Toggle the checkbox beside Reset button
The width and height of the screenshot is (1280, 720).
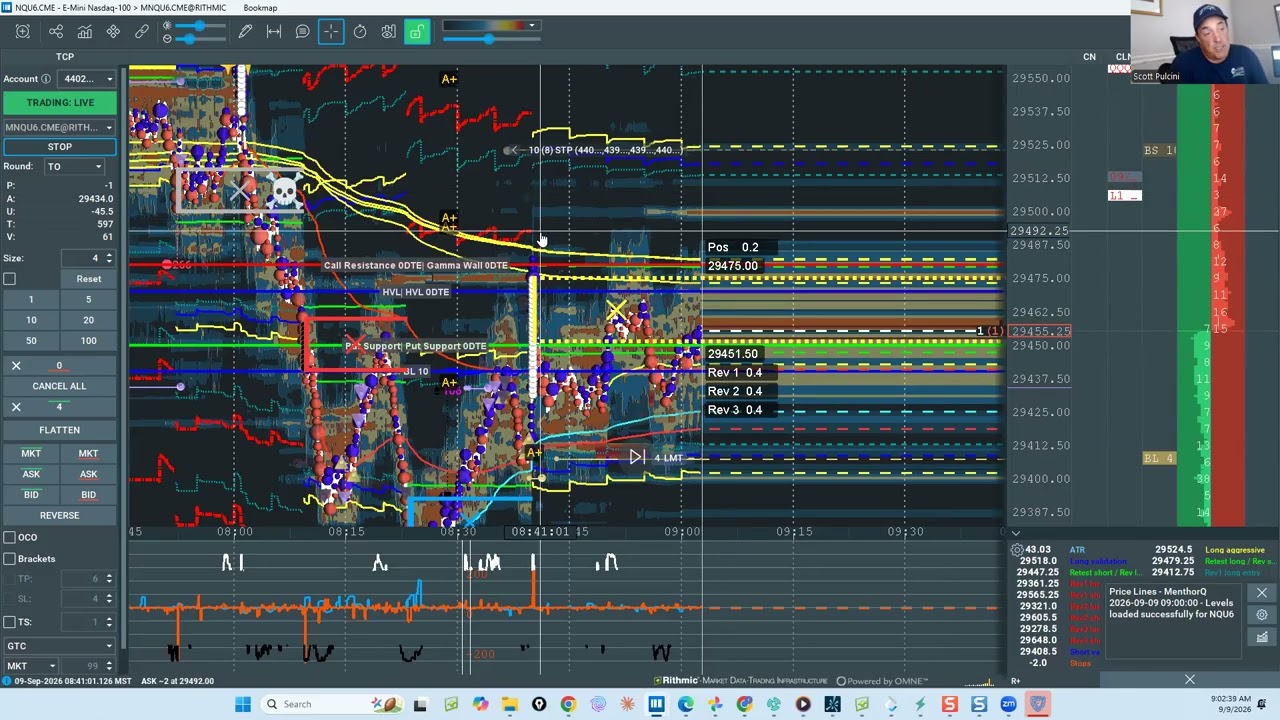(x=10, y=279)
